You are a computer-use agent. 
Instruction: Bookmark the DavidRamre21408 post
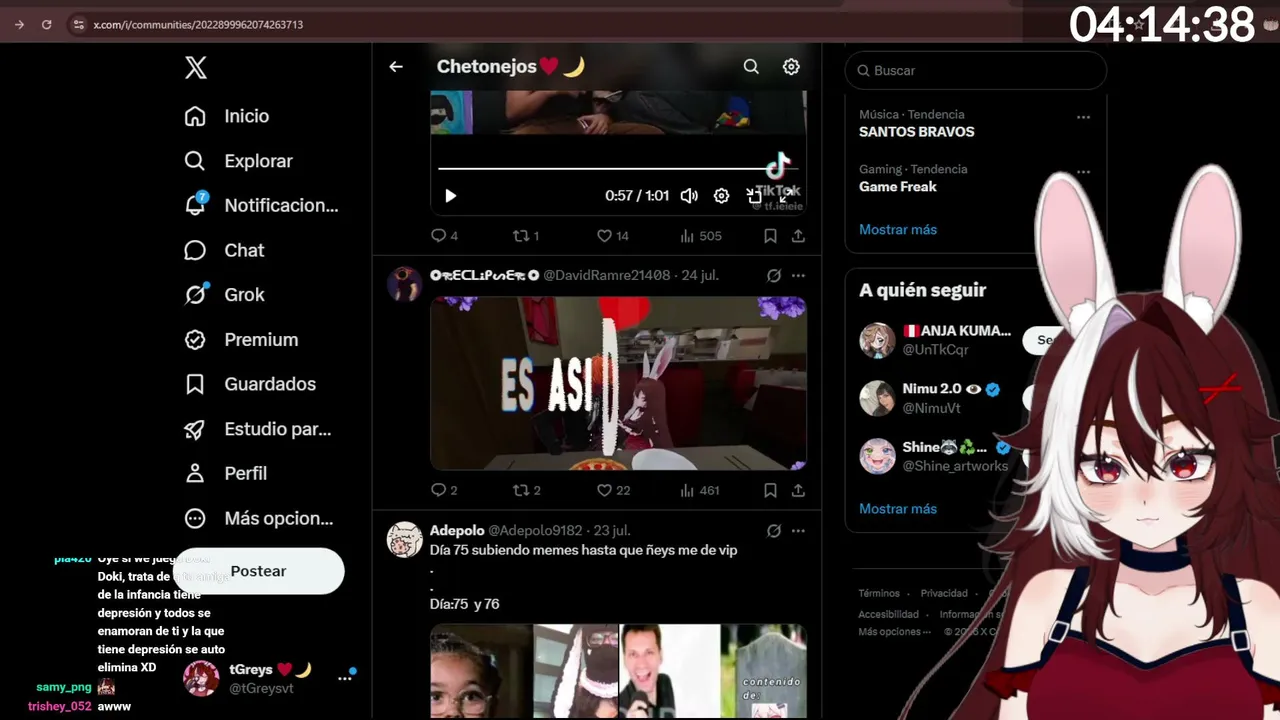(770, 490)
